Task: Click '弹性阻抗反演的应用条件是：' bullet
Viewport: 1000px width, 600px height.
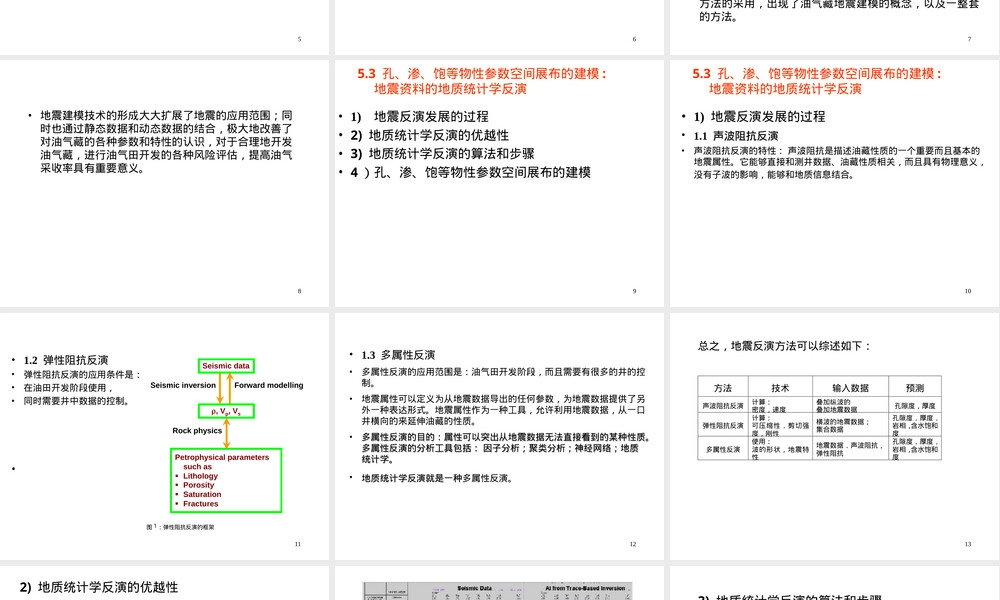Action: point(83,375)
